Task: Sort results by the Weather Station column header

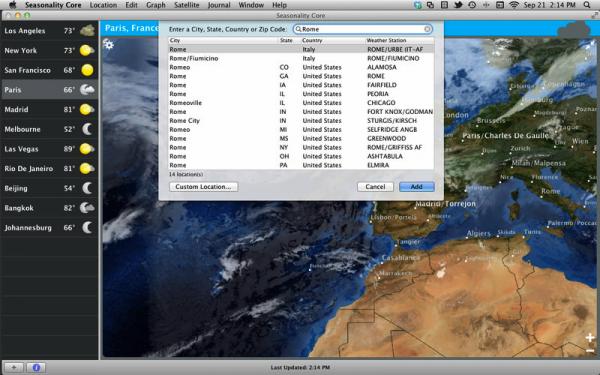Action: 399,40
